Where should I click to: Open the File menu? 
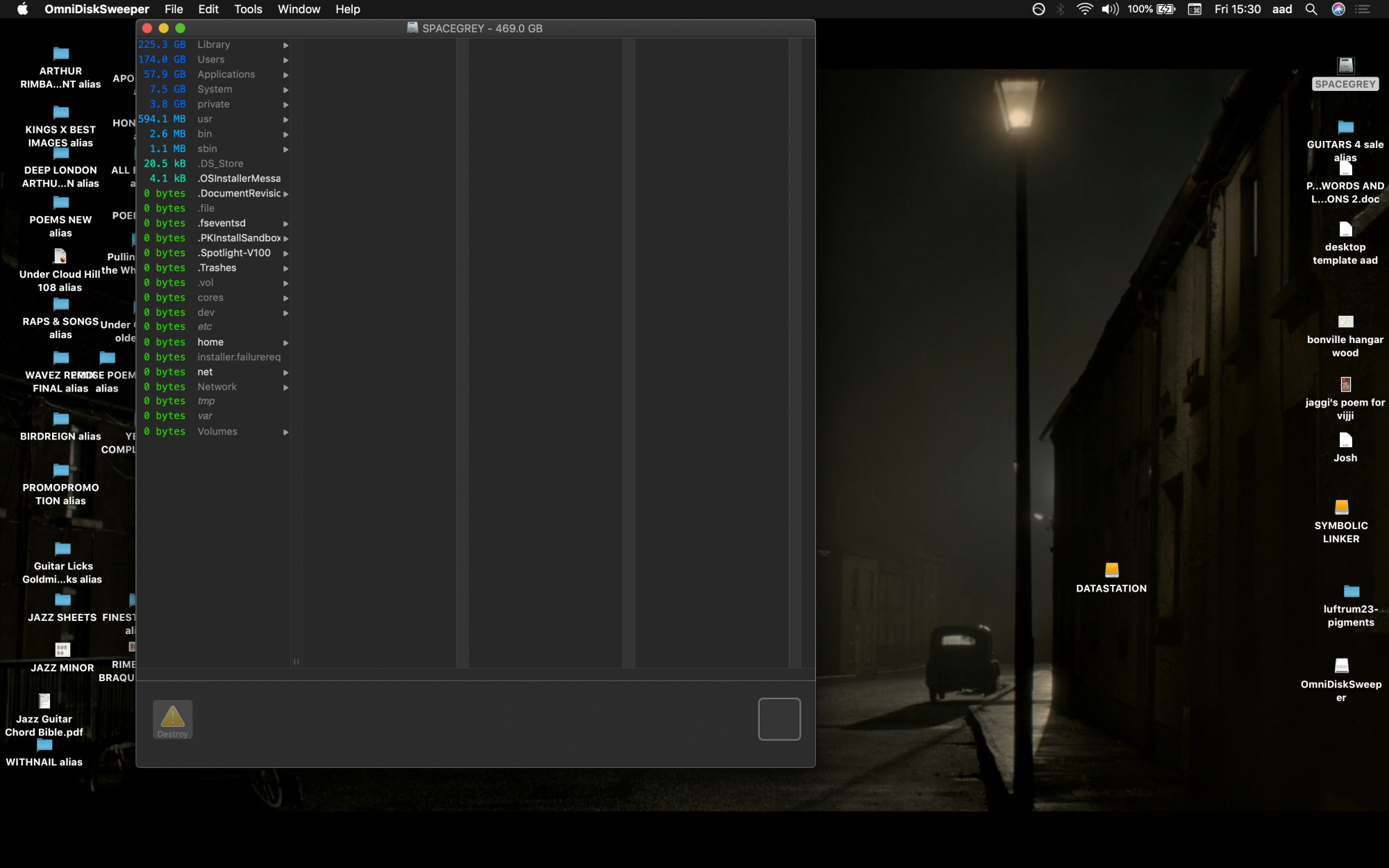[x=174, y=9]
